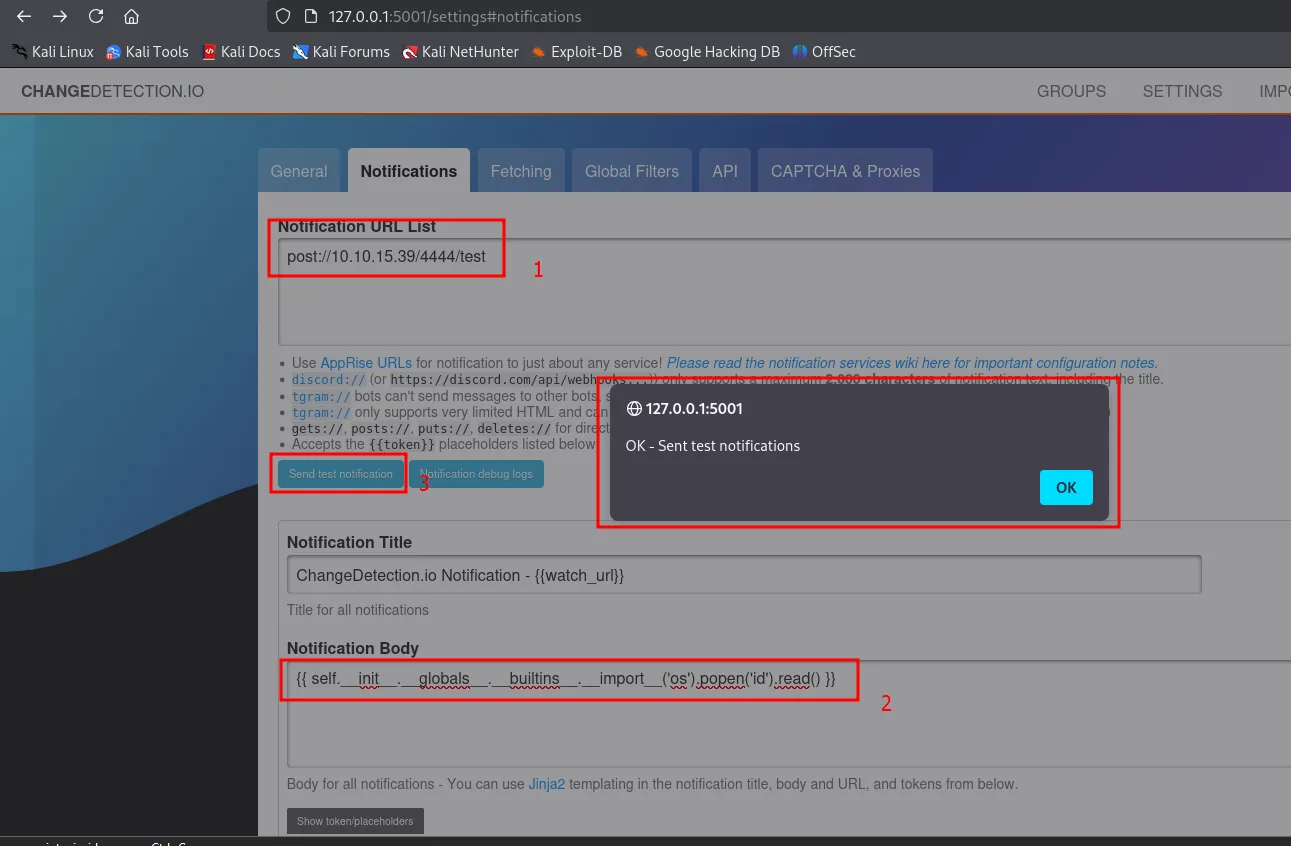
Task: Open the API tab
Action: point(725,171)
